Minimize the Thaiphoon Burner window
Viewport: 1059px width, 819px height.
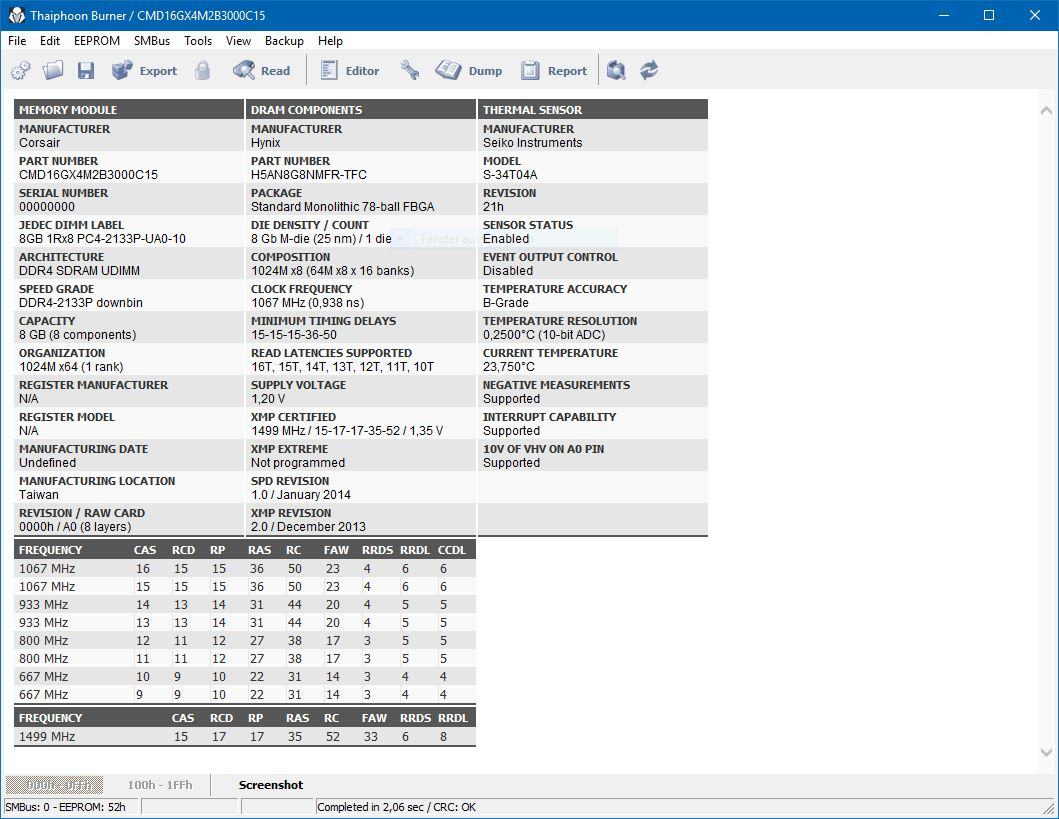944,15
